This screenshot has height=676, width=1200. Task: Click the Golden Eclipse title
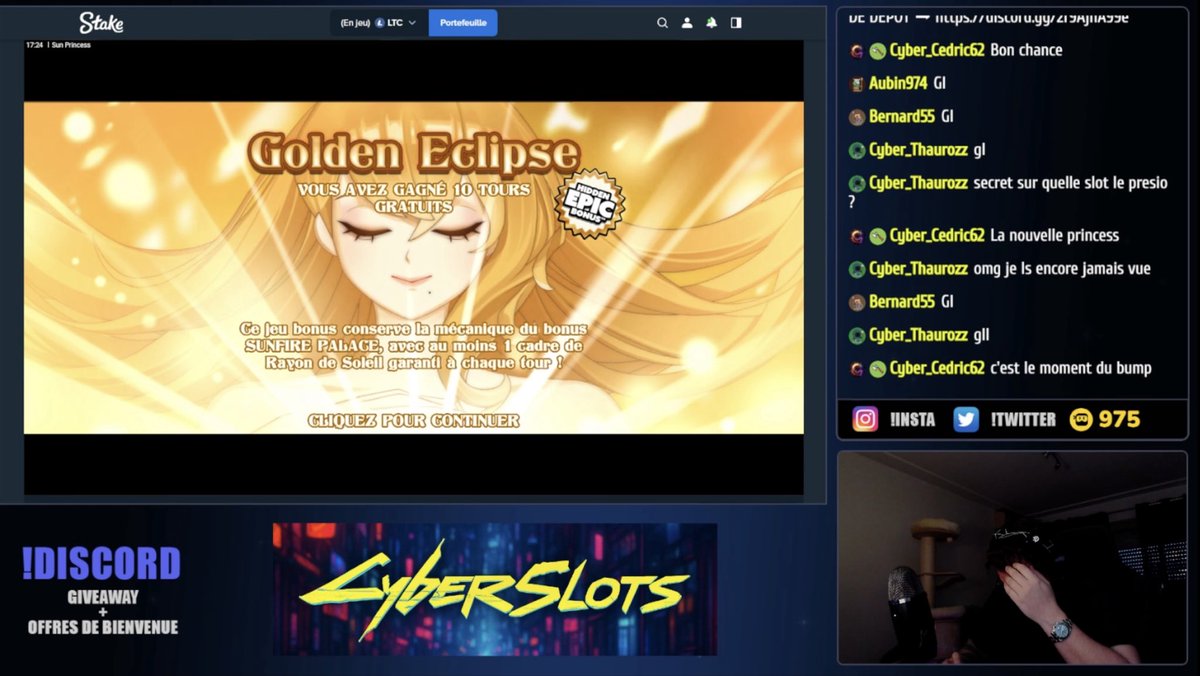pos(413,152)
